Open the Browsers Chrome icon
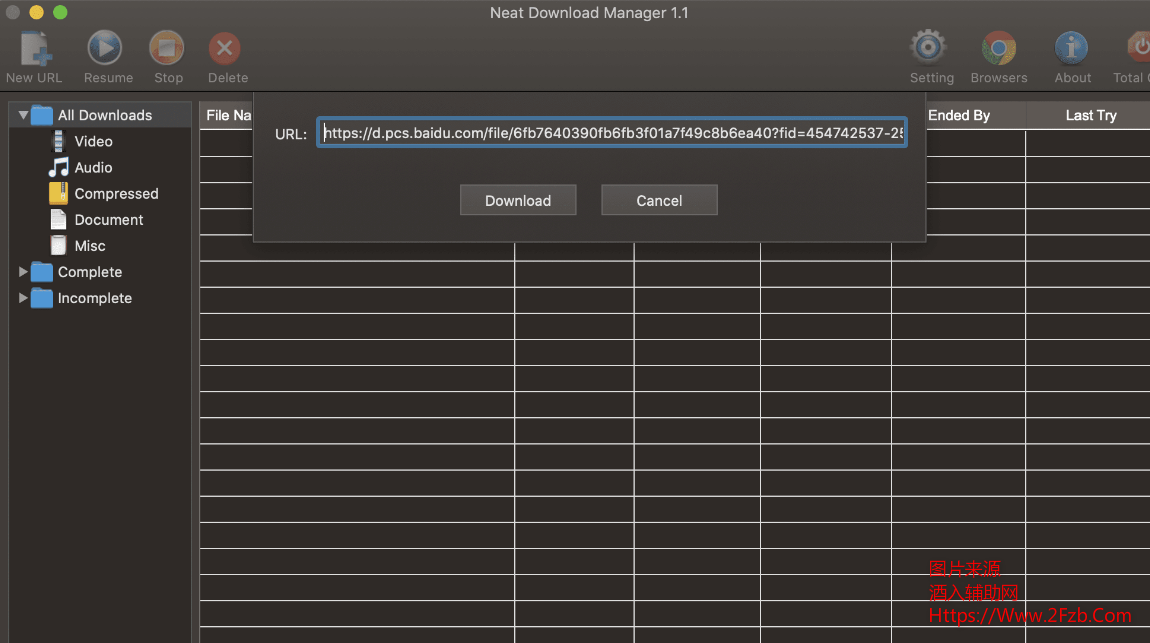1150x643 pixels. point(999,48)
